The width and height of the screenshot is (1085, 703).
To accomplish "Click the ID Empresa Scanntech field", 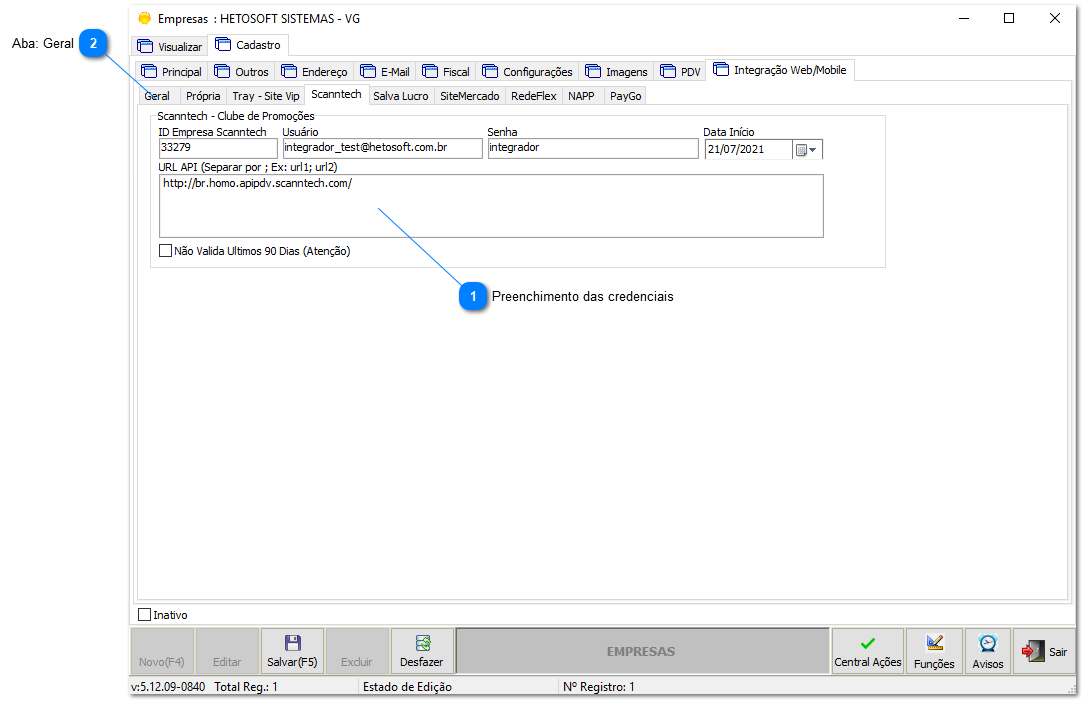I will point(217,148).
